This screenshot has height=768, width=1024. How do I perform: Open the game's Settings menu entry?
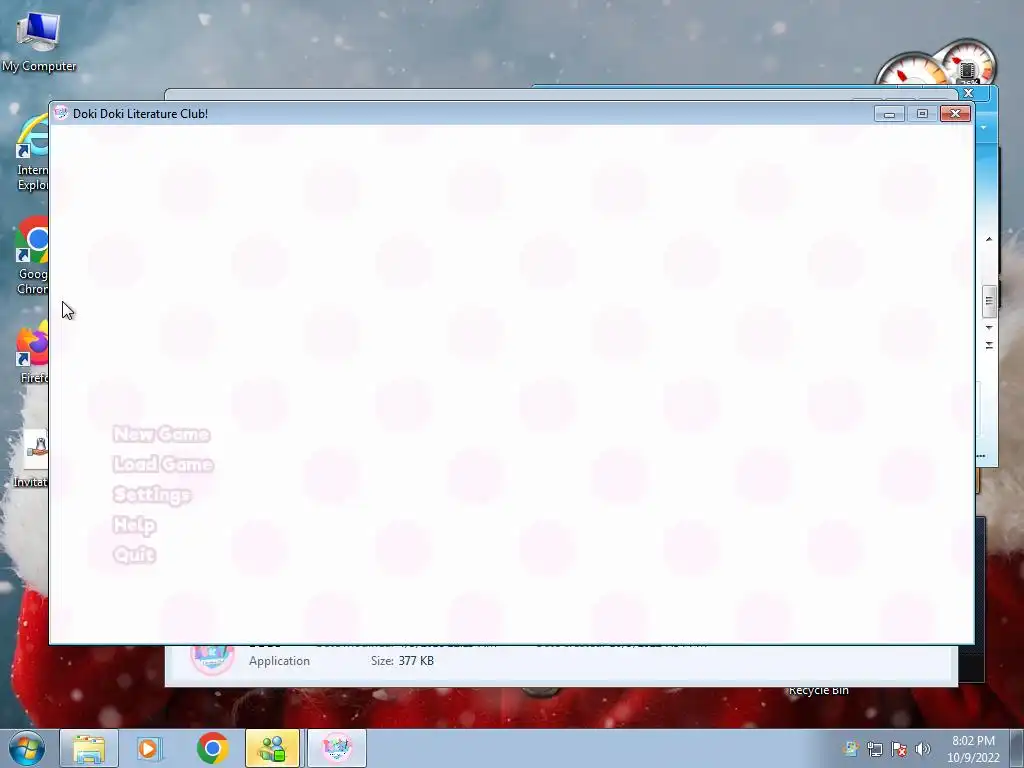pos(152,495)
